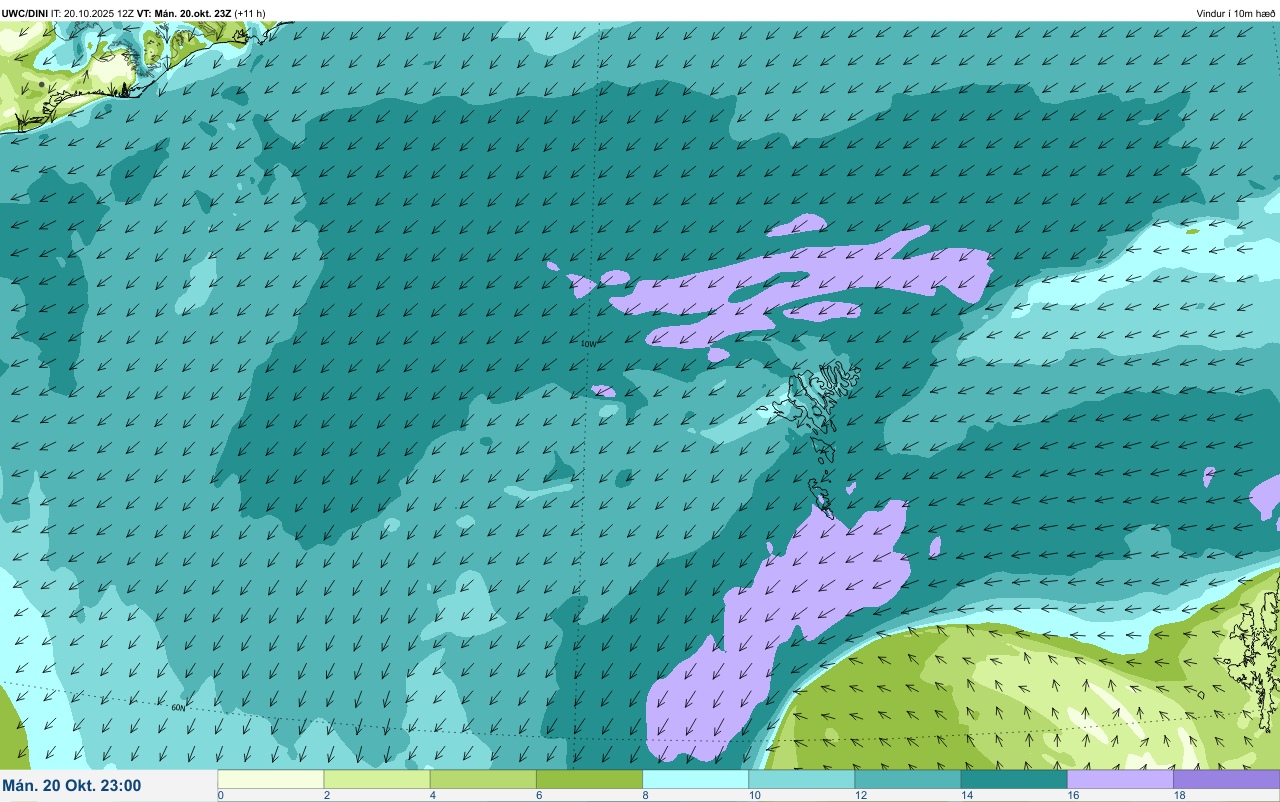Click the legend value "16"

[1071, 796]
